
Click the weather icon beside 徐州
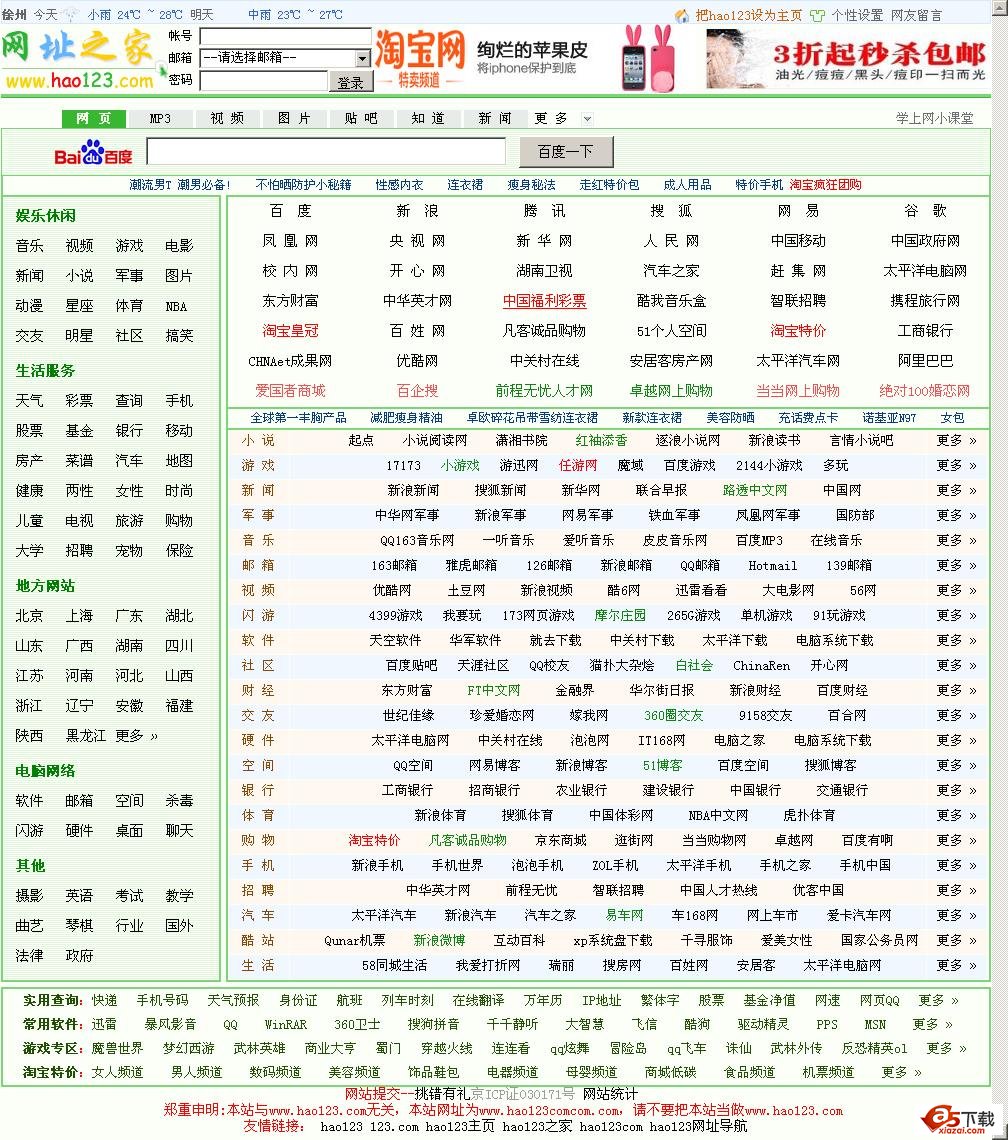pyautogui.click(x=69, y=15)
